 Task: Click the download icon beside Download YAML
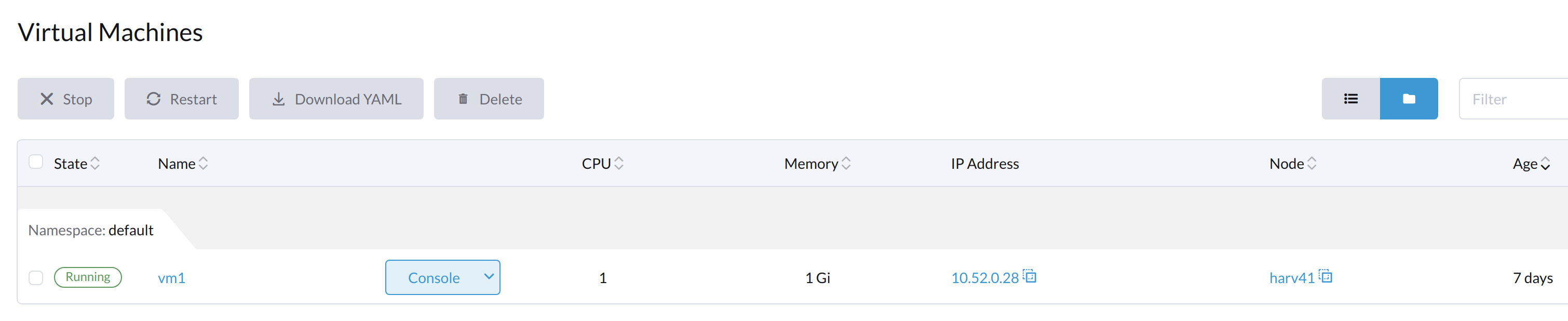(x=279, y=98)
